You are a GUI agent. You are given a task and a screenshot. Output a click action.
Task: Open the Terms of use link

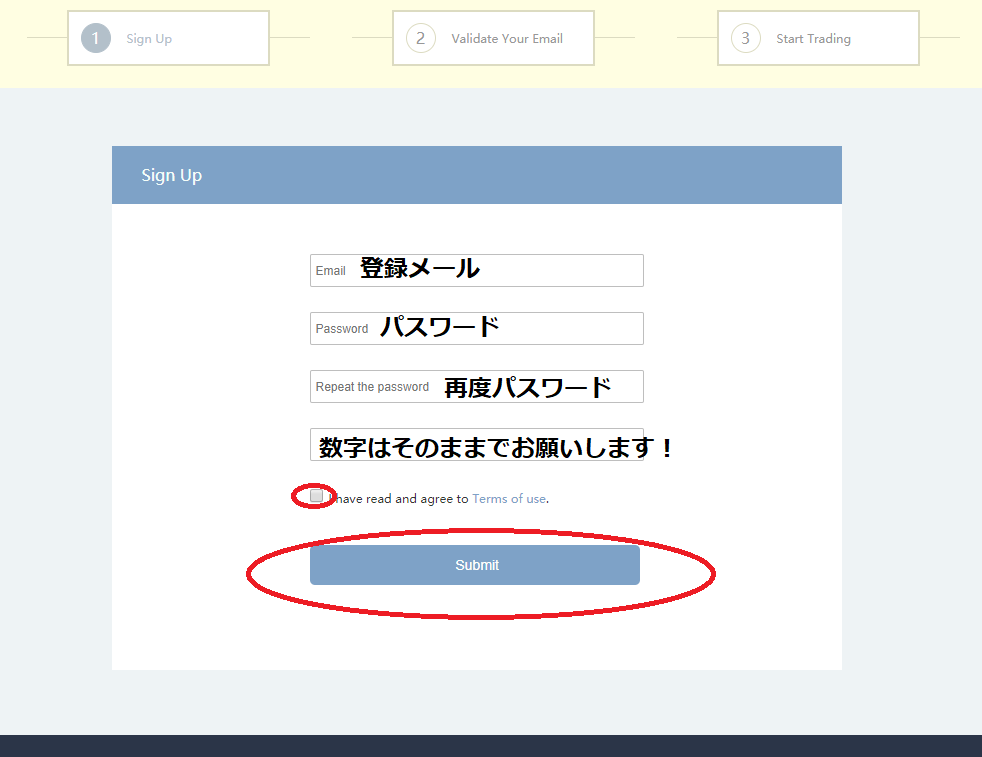(509, 499)
